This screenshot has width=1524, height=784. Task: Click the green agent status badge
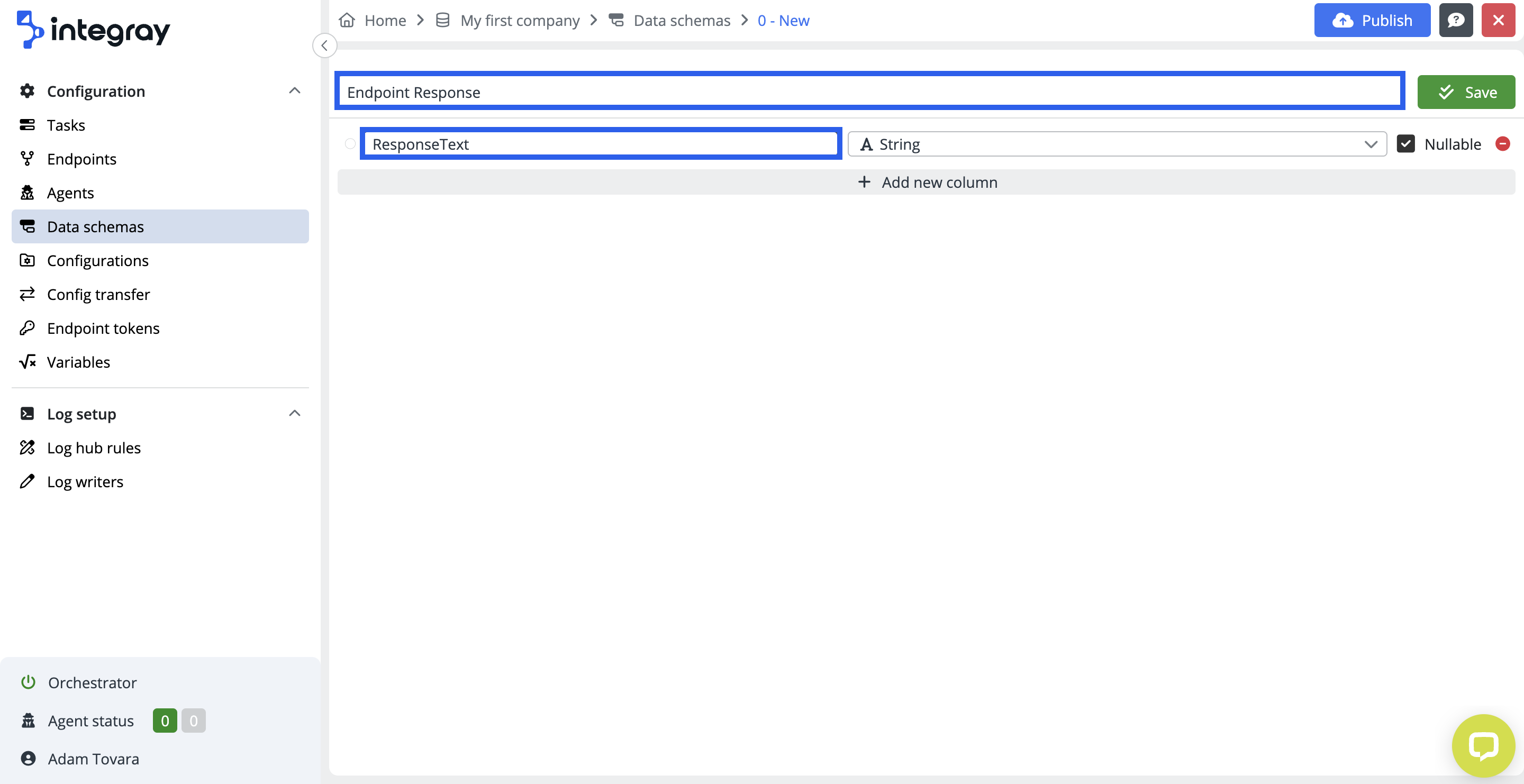tap(165, 720)
